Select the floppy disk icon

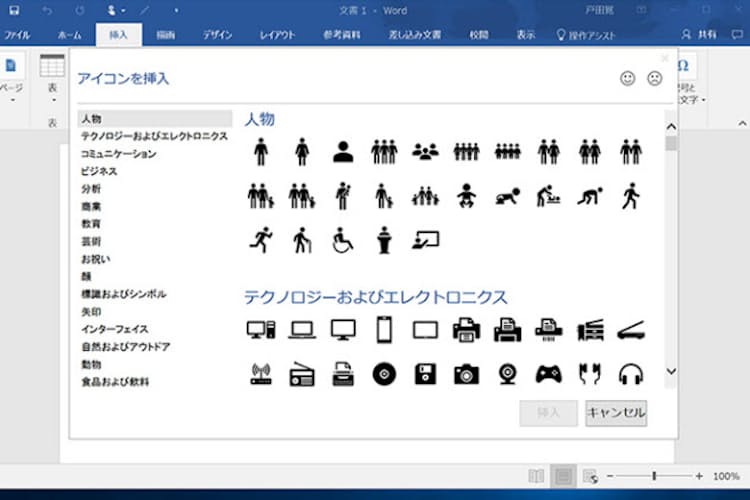tap(425, 374)
